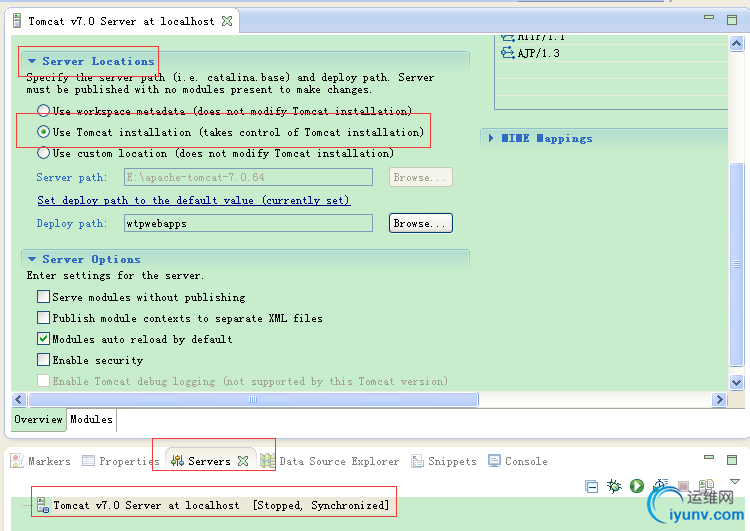Click the Tomcat server icon in Servers list

[43, 505]
